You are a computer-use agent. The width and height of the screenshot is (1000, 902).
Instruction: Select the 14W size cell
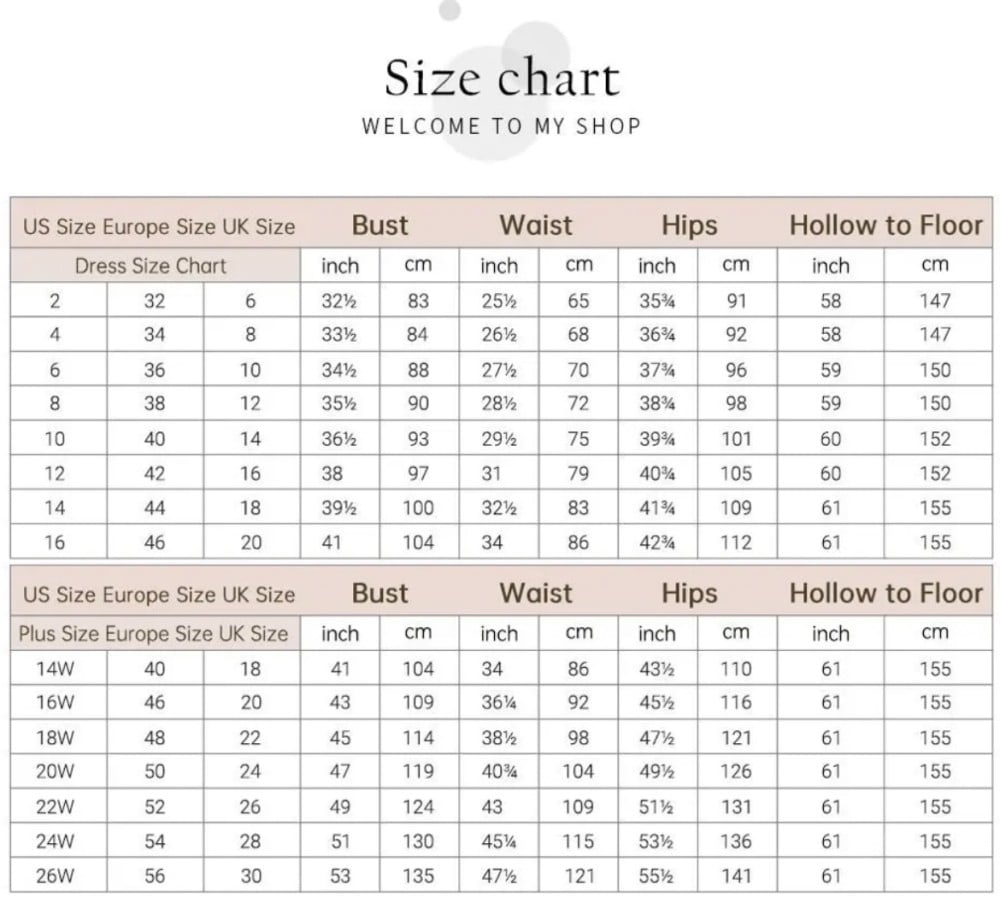(55, 669)
